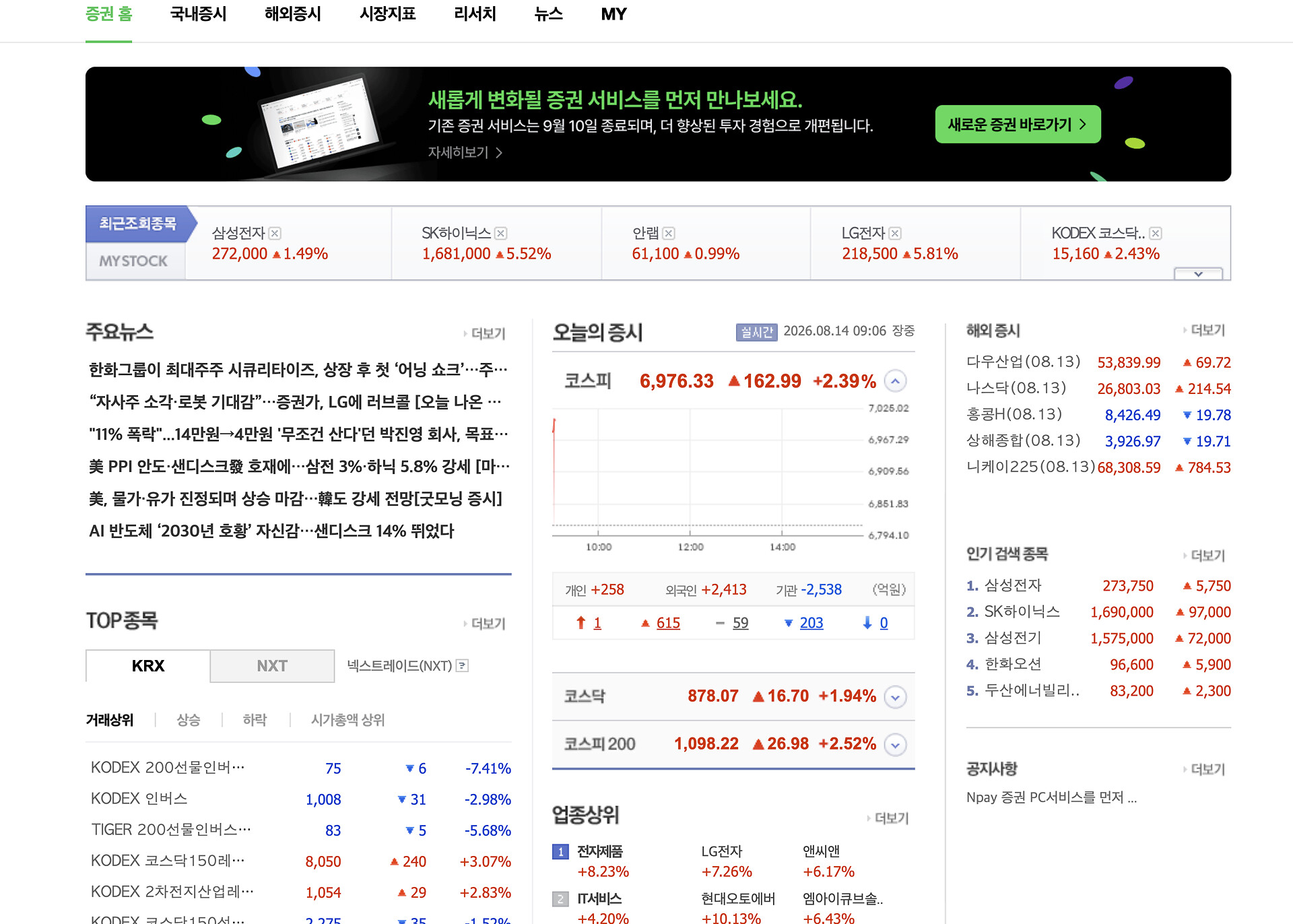Click the 코스닥 index name
This screenshot has height=924, width=1293.
(585, 696)
